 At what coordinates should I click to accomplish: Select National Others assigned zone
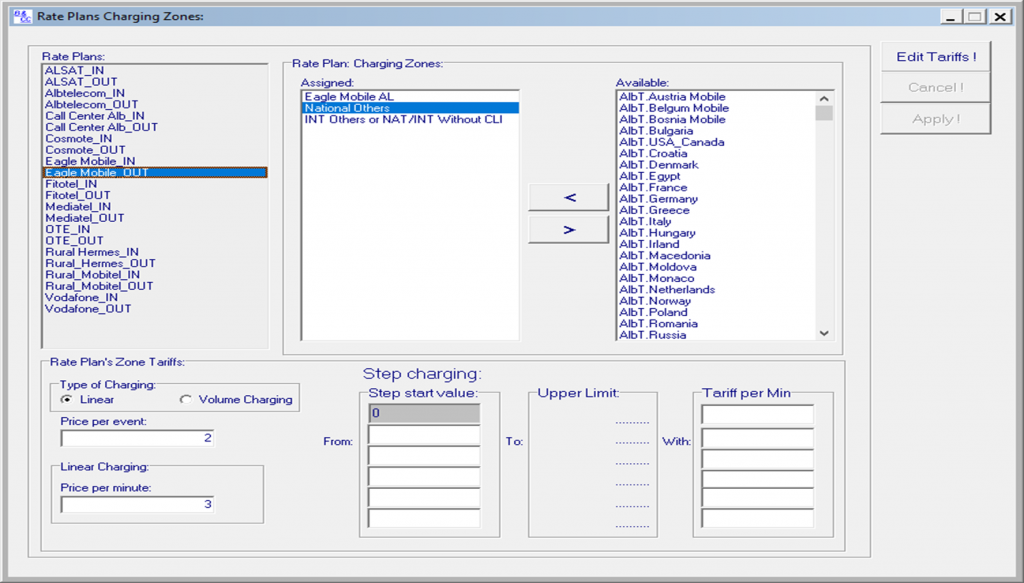pyautogui.click(x=411, y=108)
